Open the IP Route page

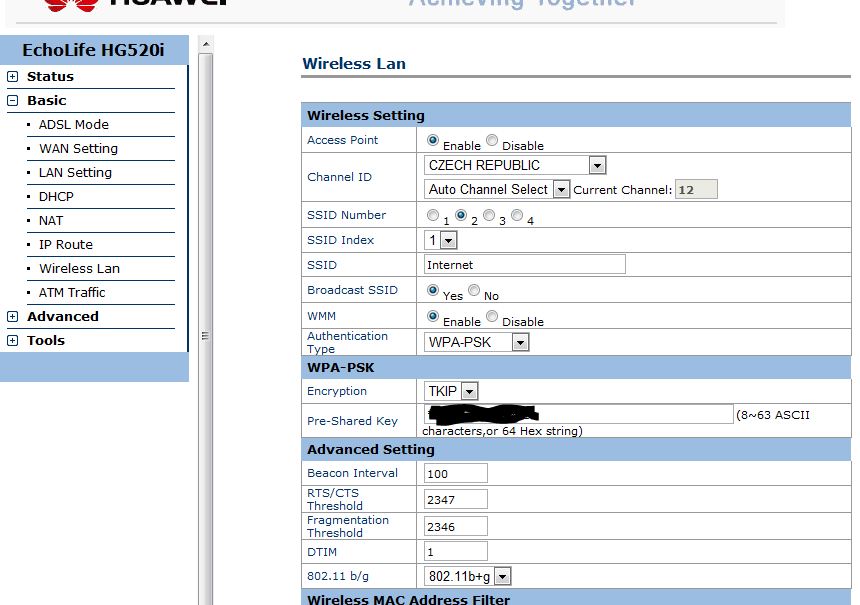66,245
